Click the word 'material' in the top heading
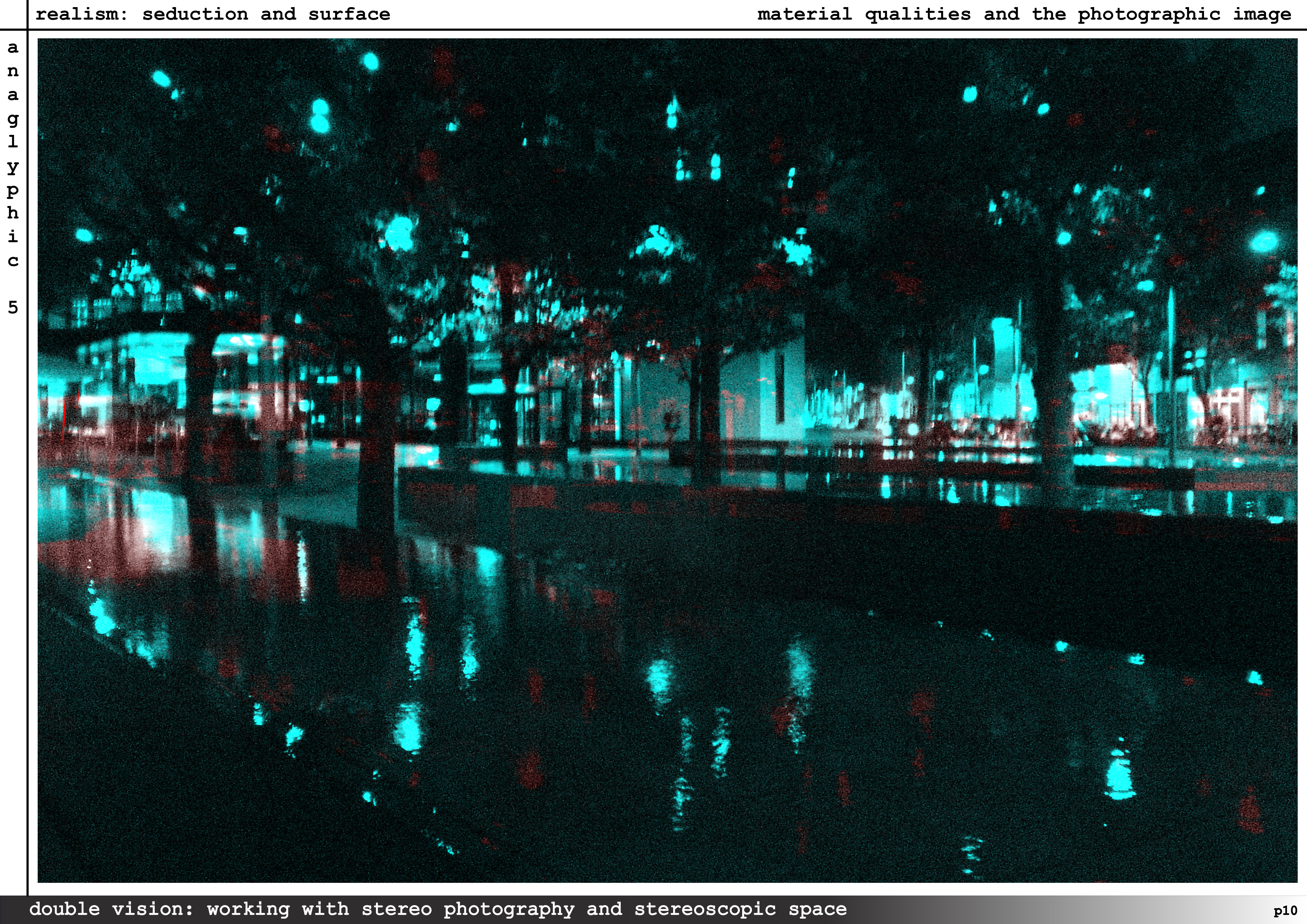The image size is (1307, 924). coord(804,14)
